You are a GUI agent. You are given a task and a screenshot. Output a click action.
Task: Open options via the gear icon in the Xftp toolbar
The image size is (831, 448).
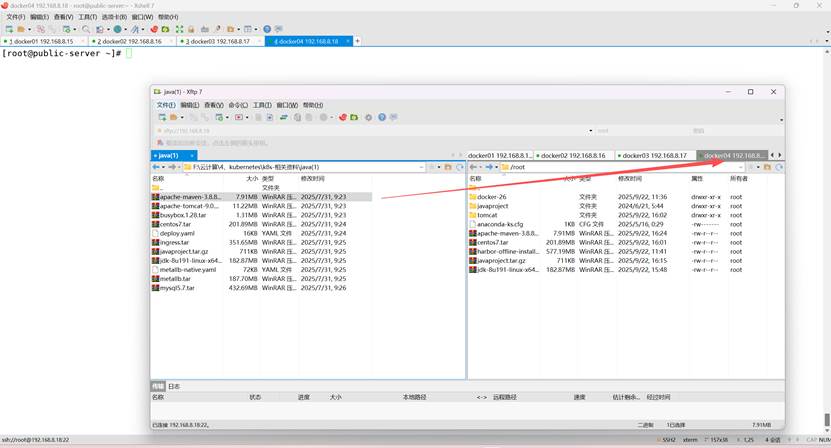coord(369,117)
